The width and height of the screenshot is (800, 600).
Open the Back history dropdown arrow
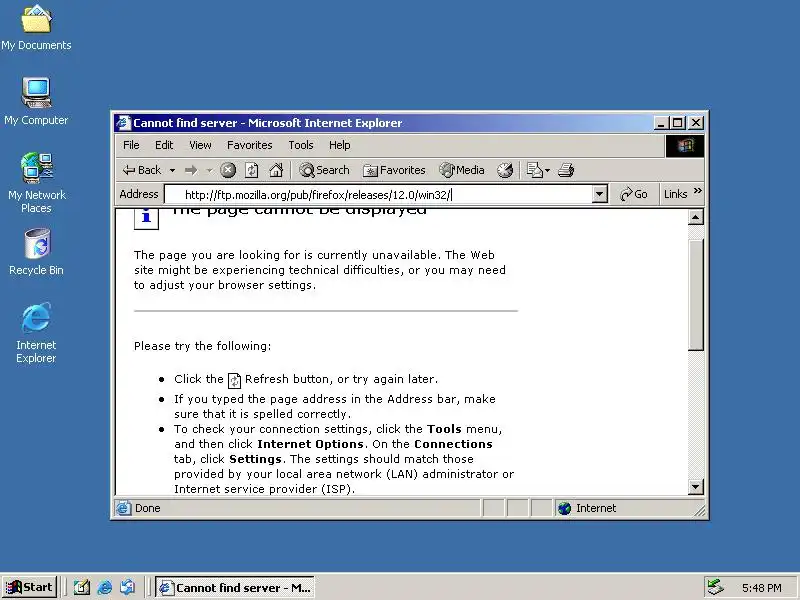pyautogui.click(x=172, y=170)
